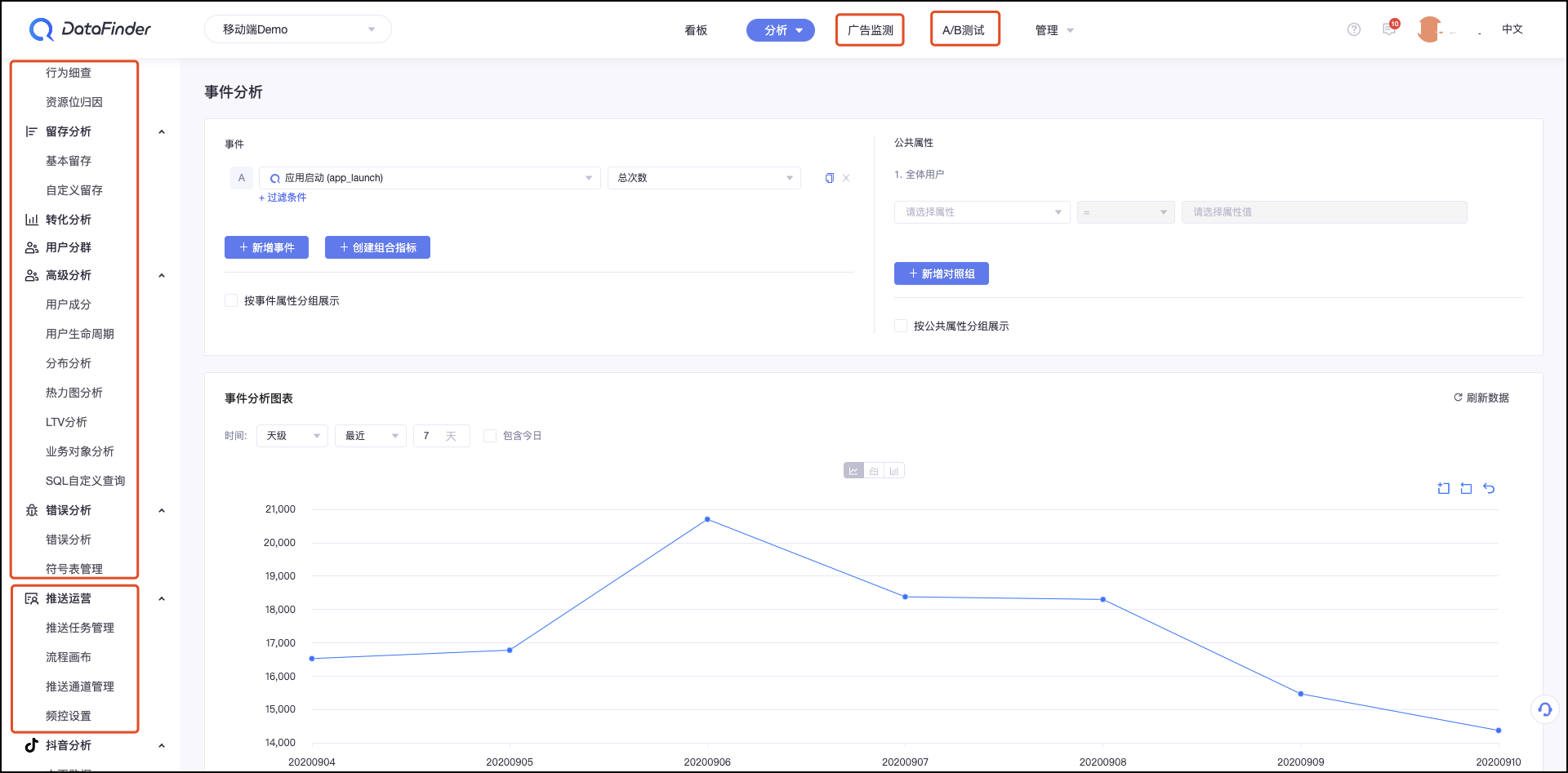
Task: Open 热力图分析 in the sidebar
Action: (x=74, y=393)
